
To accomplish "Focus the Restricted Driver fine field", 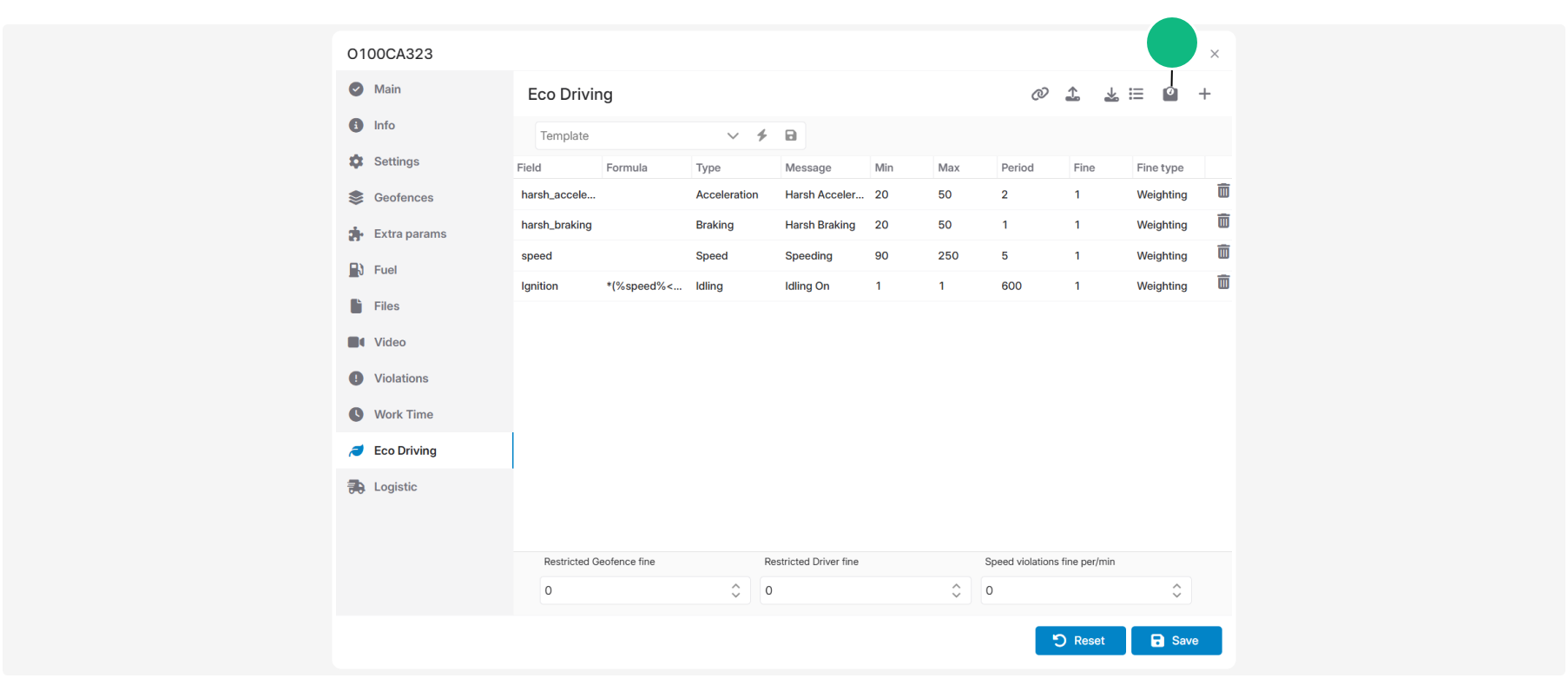I will pos(855,590).
